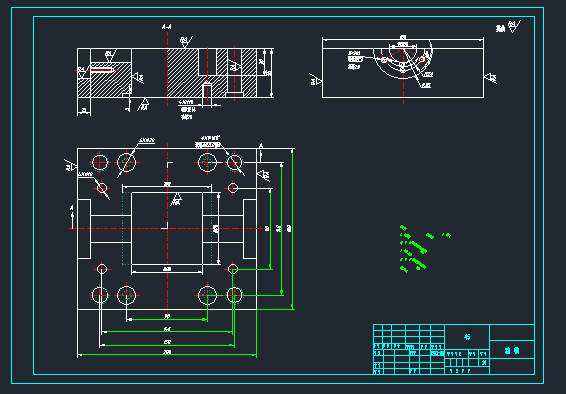Select the left T-shaped slot in the plan view
Viewport: 566px width, 394px height.
(x=104, y=229)
